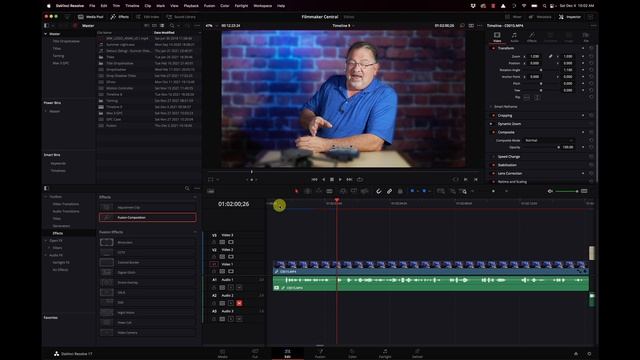Image resolution: width=640 pixels, height=360 pixels.
Task: Toggle the Position Lock icon
Action: 400,191
